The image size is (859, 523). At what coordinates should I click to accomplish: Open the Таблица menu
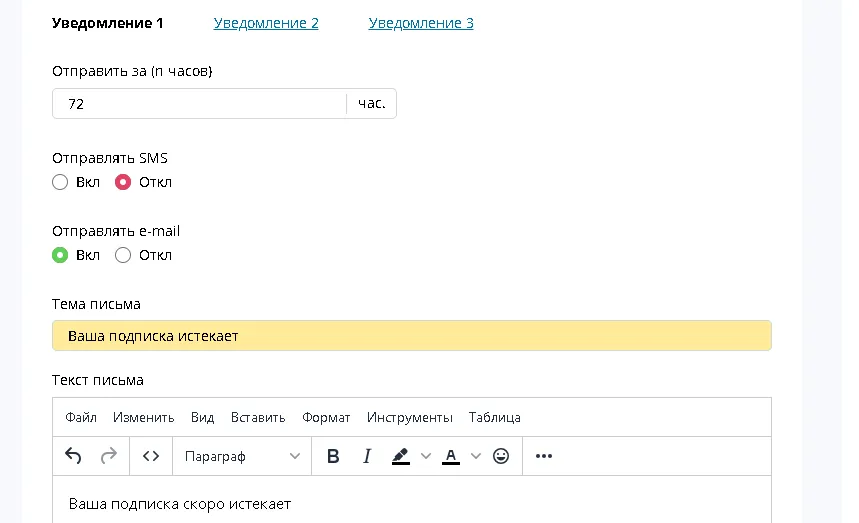495,417
